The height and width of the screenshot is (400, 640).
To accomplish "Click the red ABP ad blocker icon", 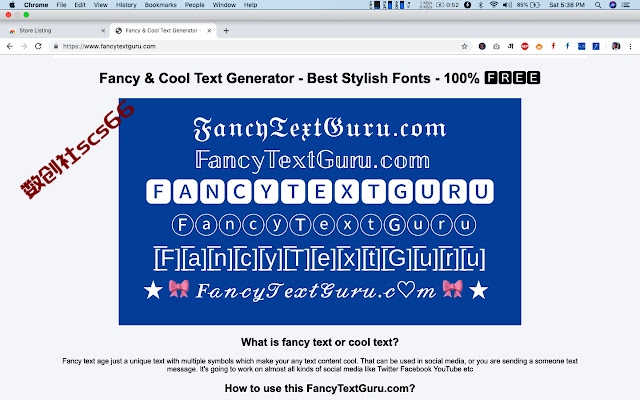I will (525, 46).
